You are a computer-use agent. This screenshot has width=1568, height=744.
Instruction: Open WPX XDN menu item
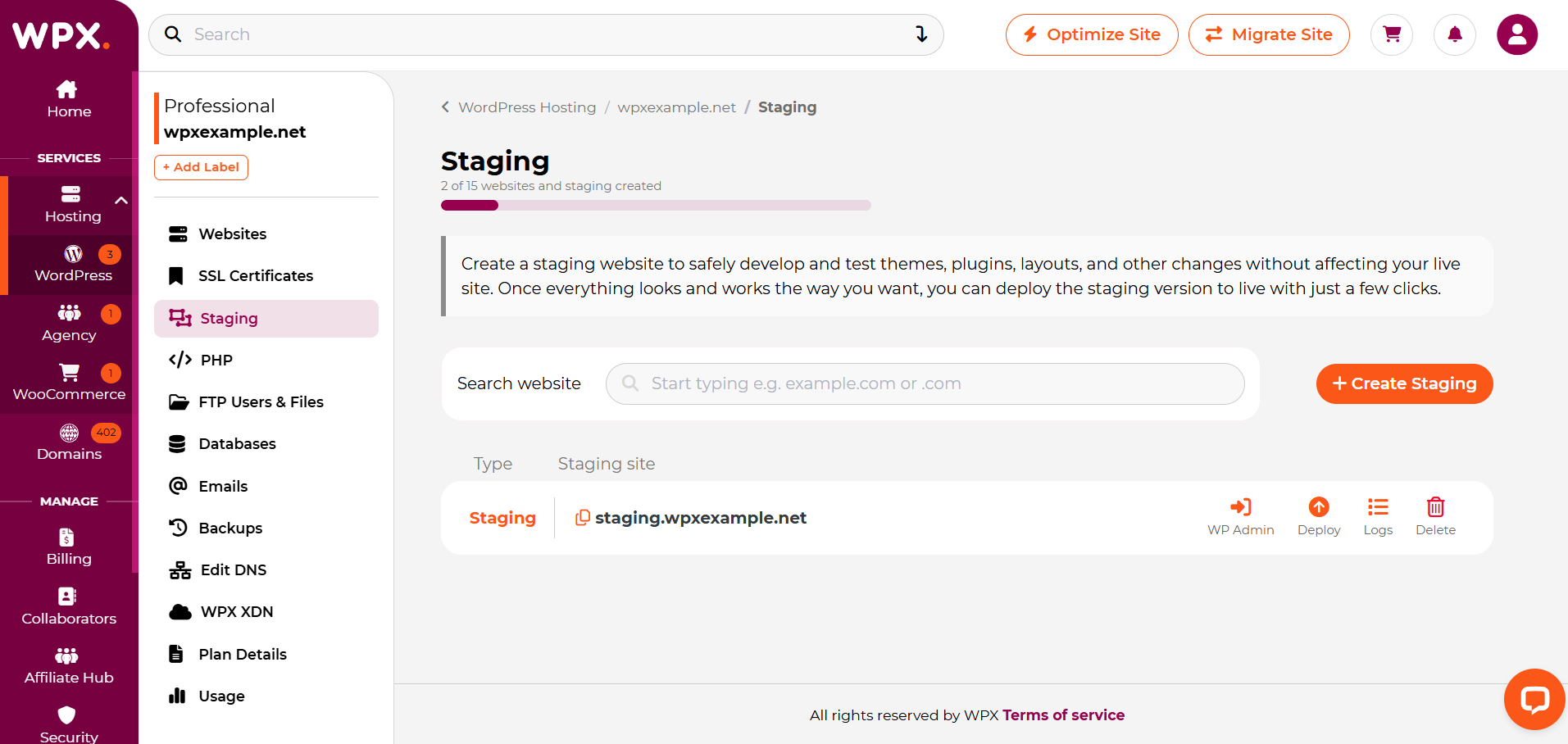point(266,612)
